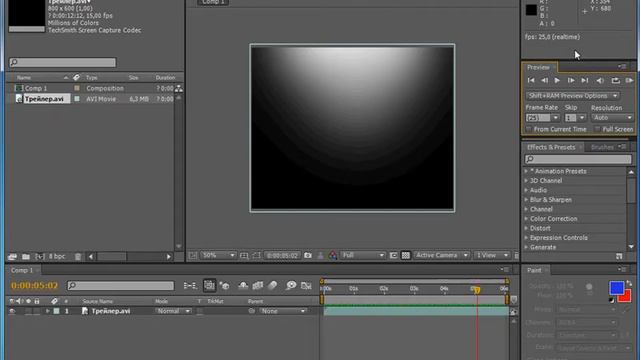Select Comp 1 in the Project panel

click(x=36, y=88)
